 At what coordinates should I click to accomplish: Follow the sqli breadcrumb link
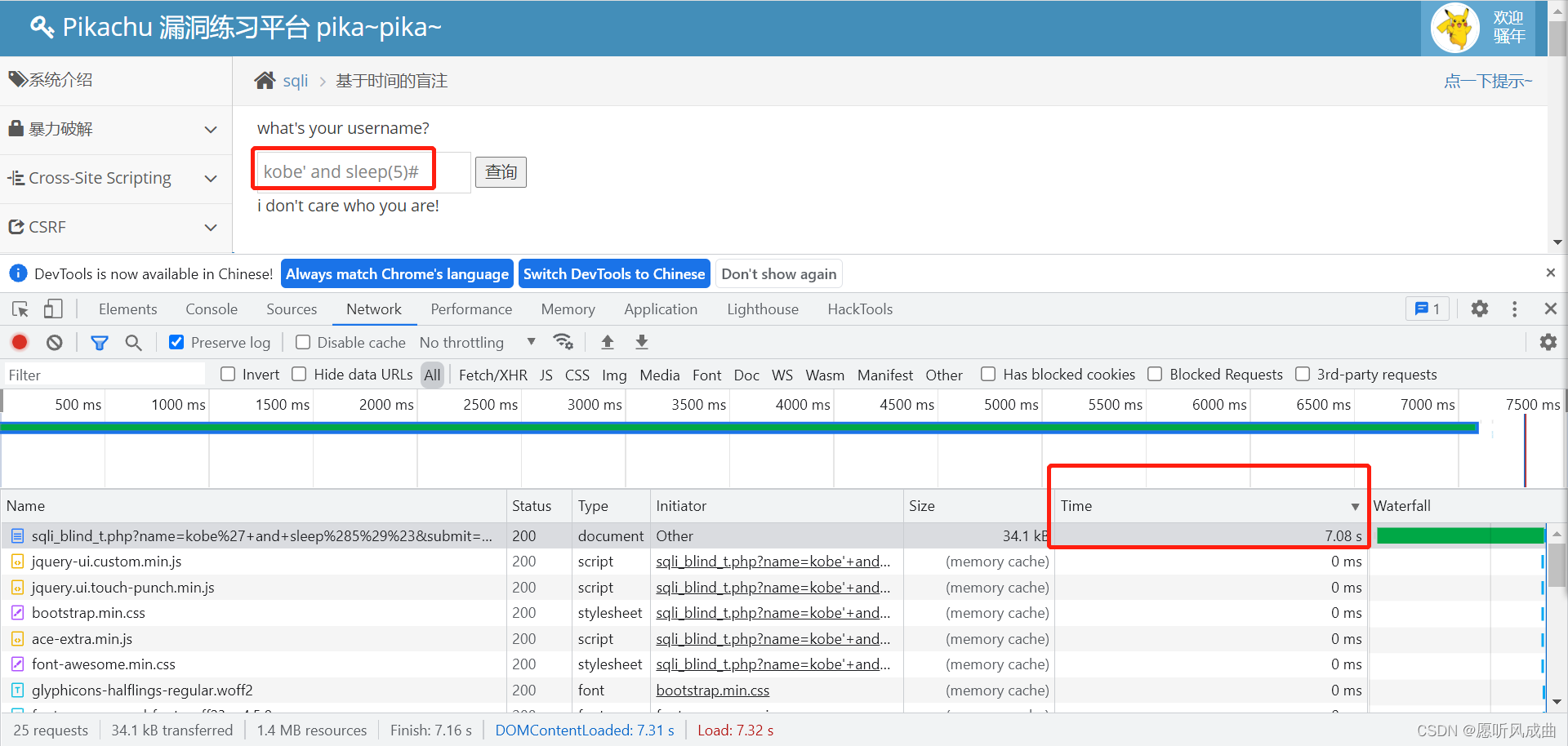[x=295, y=81]
